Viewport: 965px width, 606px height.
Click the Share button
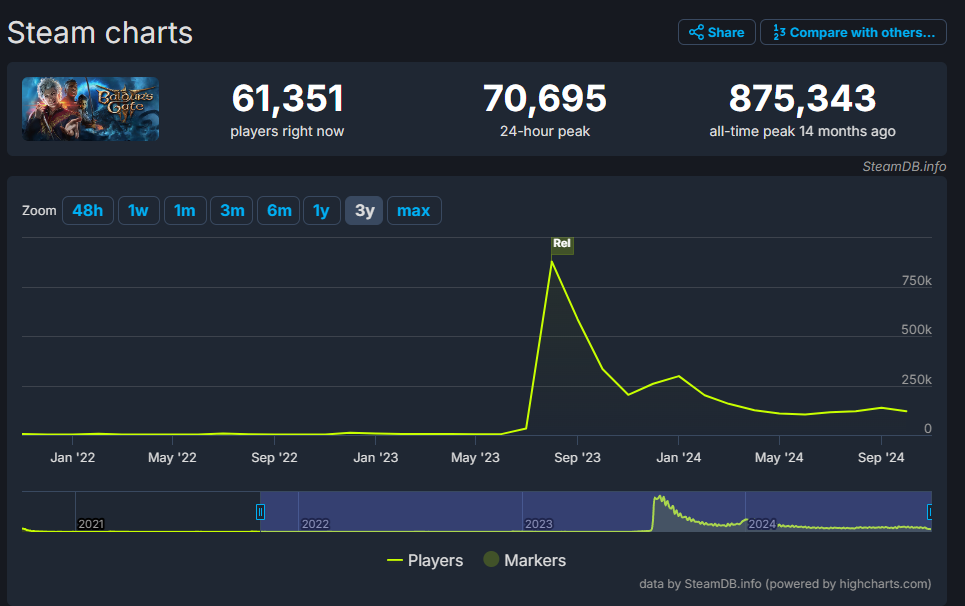pyautogui.click(x=716, y=32)
